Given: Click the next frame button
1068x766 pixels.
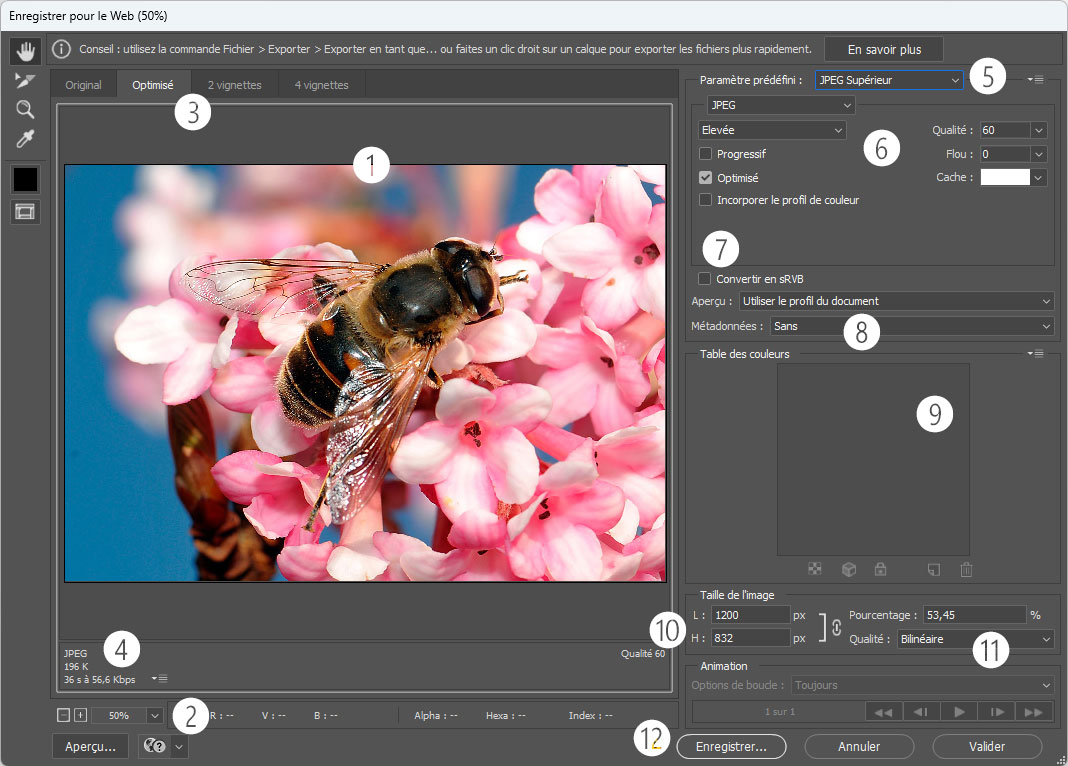Looking at the screenshot, I should [996, 712].
